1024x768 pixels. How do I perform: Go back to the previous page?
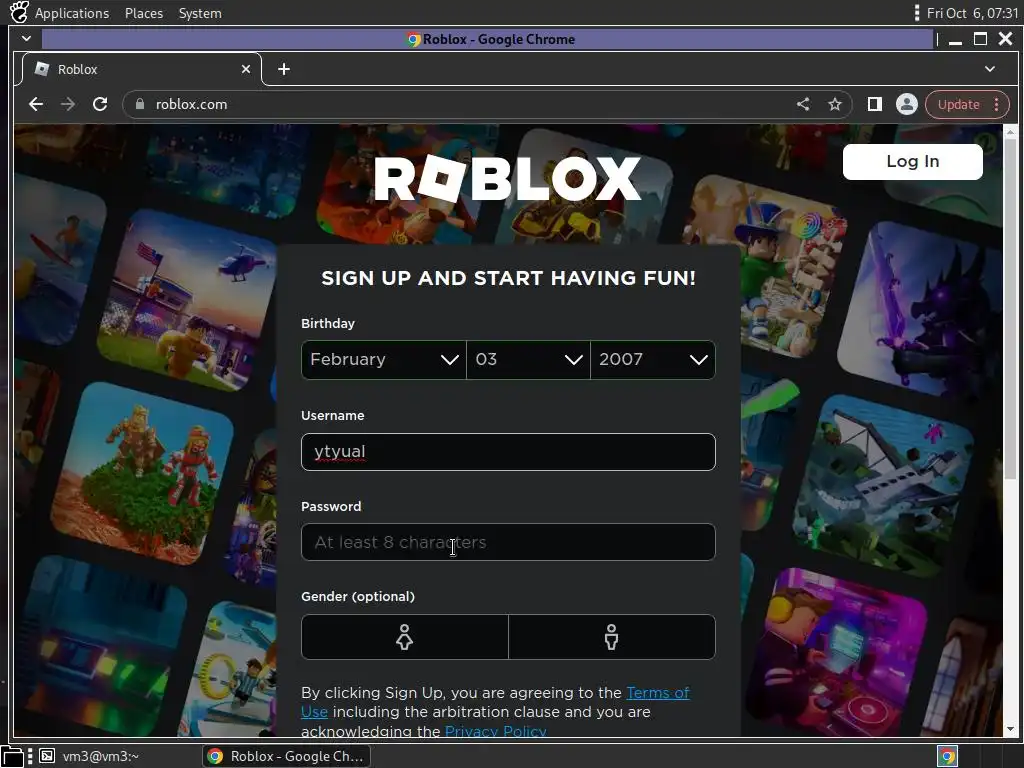[x=36, y=104]
